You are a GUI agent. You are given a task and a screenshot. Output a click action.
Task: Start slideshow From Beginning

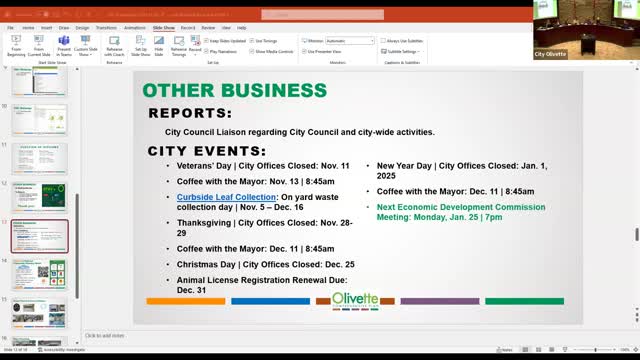16,46
